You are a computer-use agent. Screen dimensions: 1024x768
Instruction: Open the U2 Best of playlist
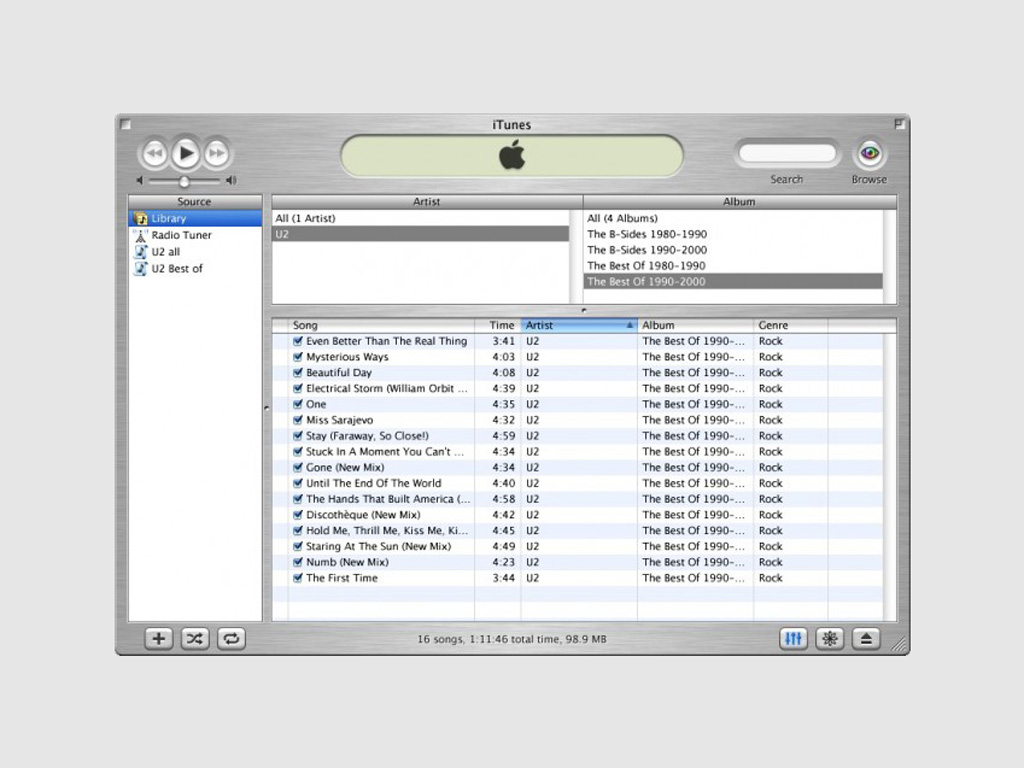[195, 268]
